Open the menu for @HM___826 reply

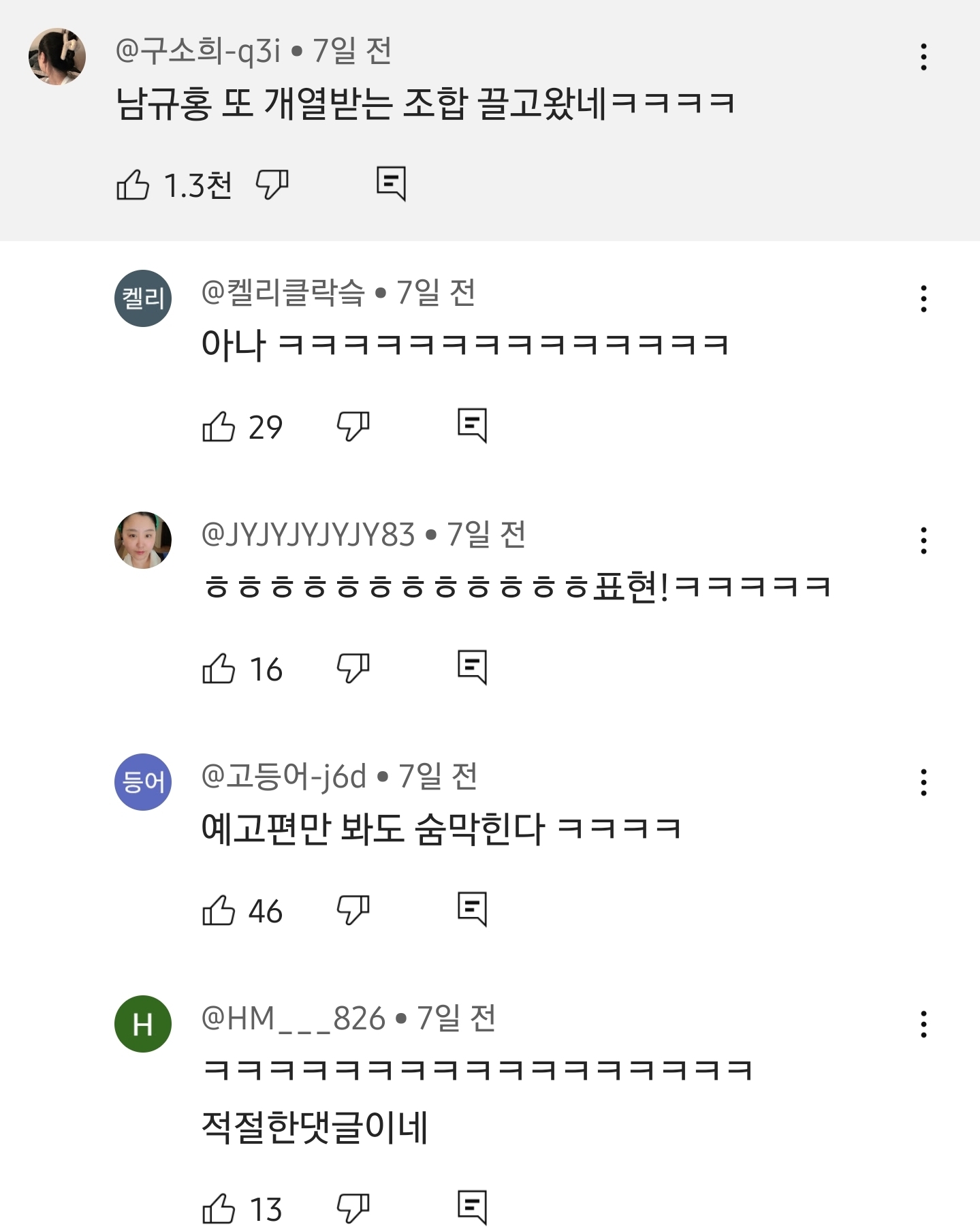(923, 1025)
